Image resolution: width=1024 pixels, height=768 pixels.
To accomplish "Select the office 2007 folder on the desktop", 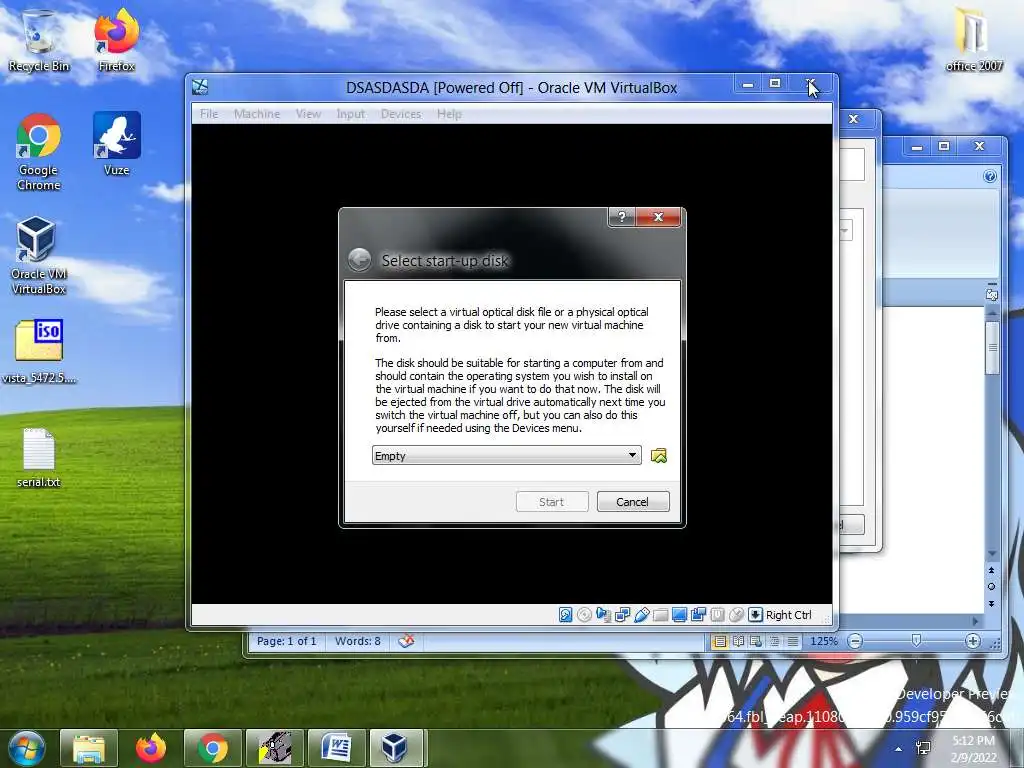I will click(x=974, y=40).
